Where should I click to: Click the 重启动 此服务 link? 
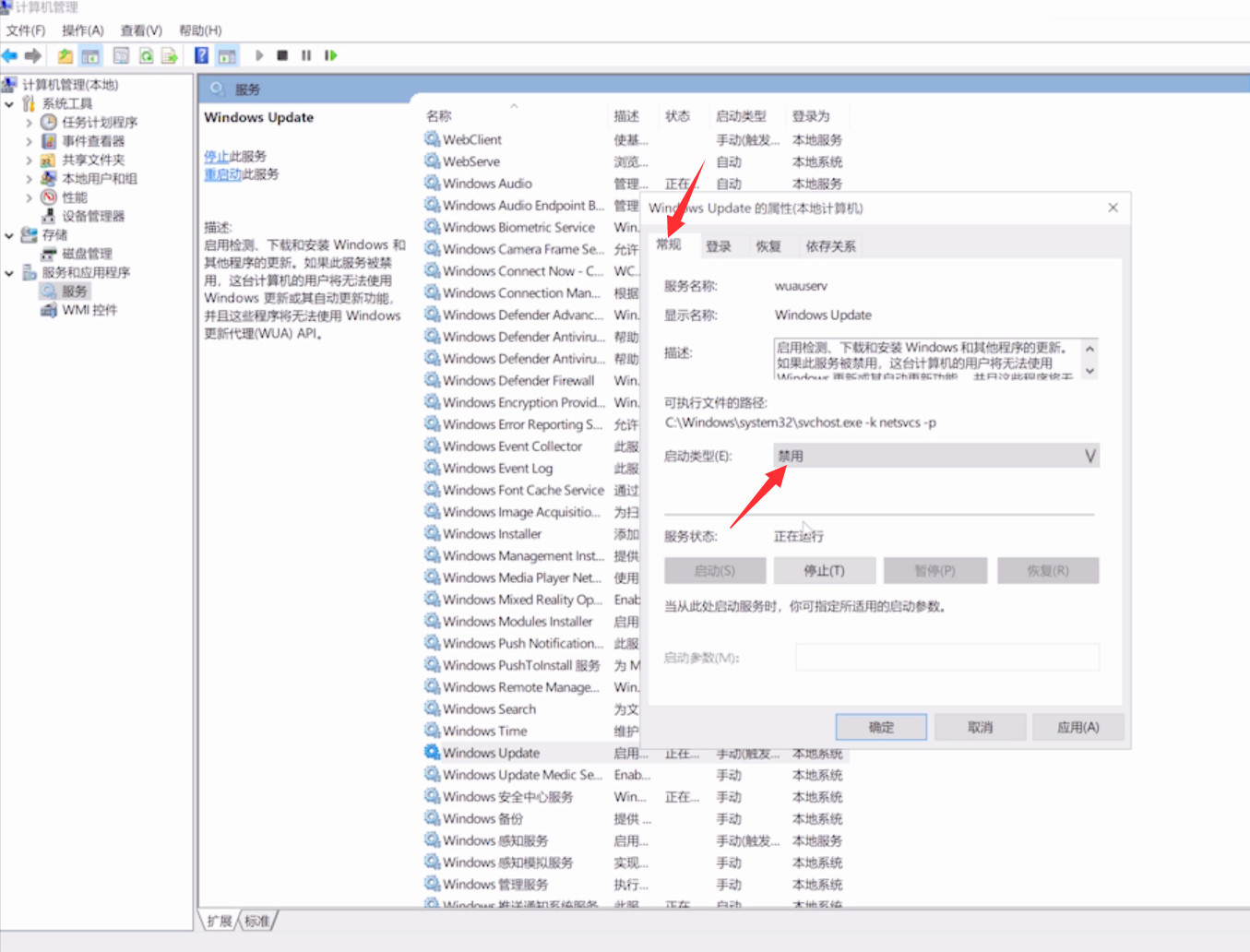click(222, 174)
